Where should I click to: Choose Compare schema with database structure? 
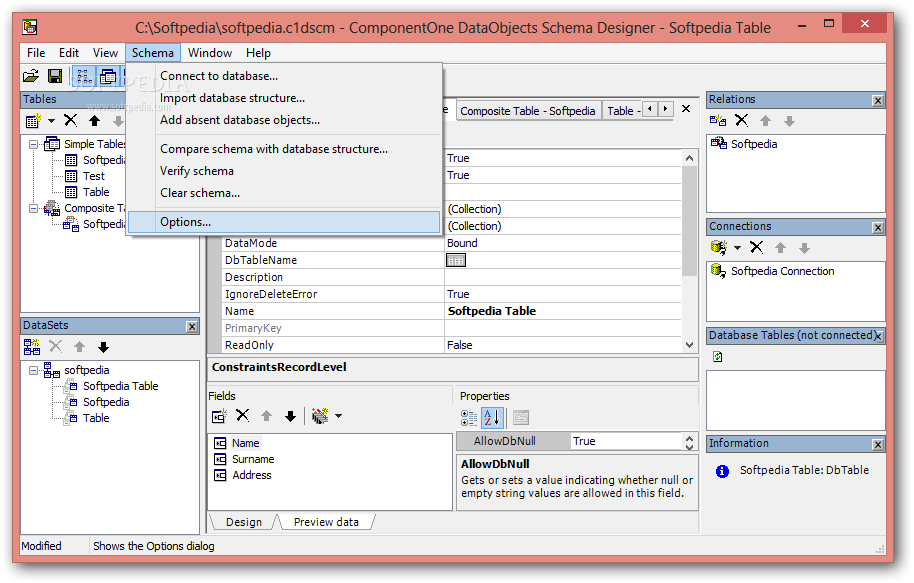click(284, 149)
